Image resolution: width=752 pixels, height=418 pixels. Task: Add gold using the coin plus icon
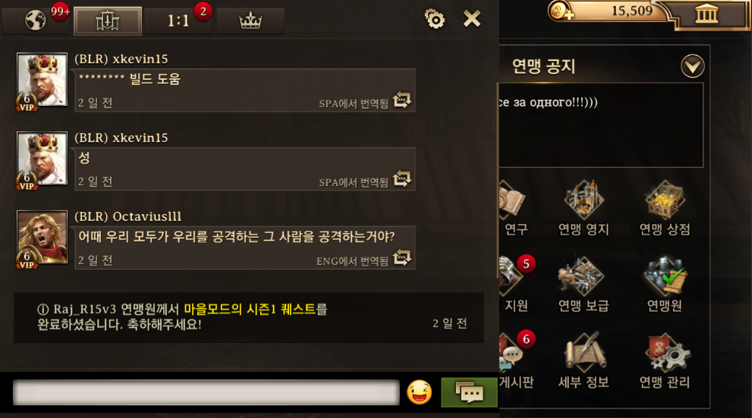click(561, 11)
